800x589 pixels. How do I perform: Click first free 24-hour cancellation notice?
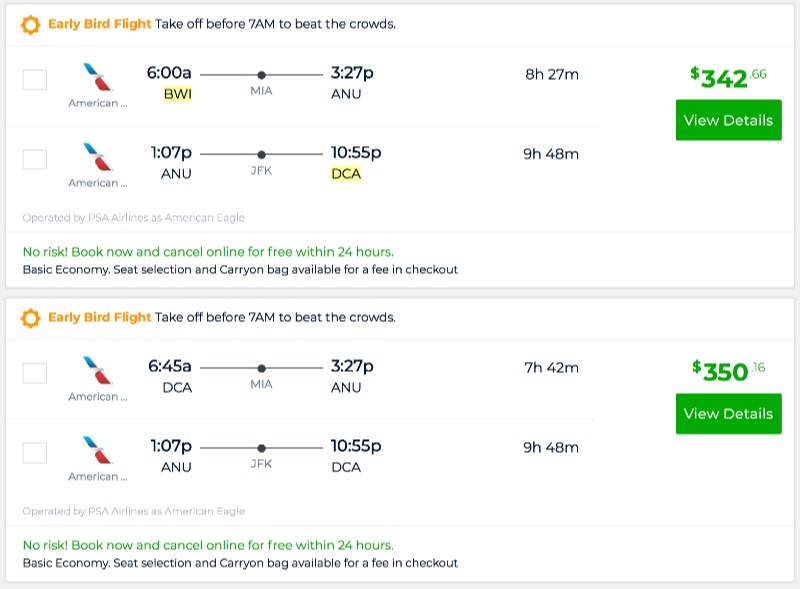[x=207, y=252]
